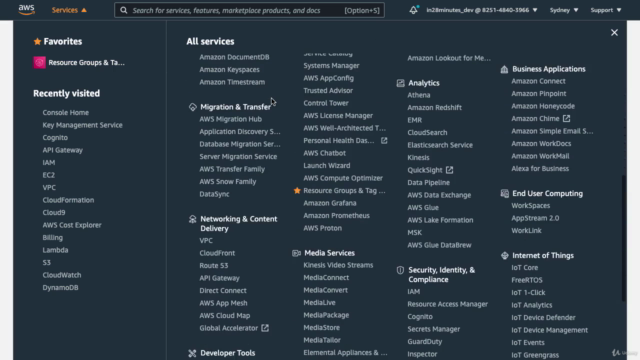Open Secrets Manager service
The height and width of the screenshot is (360, 640).
coord(433,329)
